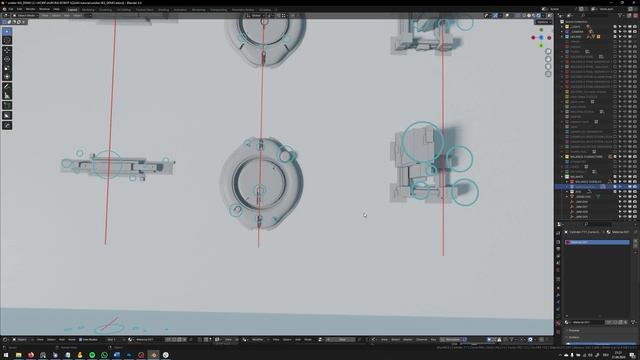This screenshot has height=360, width=640.
Task: Select the 3D Cursor tool
Action: click(x=7, y=40)
